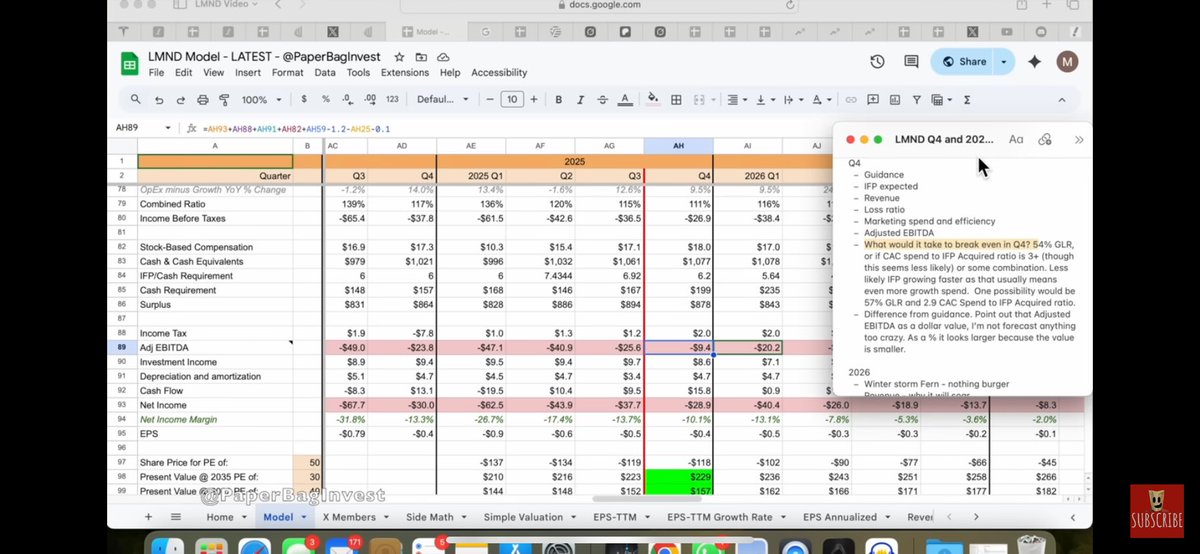Viewport: 1200px width, 554px height.
Task: Click the account avatar M
Action: (1069, 62)
